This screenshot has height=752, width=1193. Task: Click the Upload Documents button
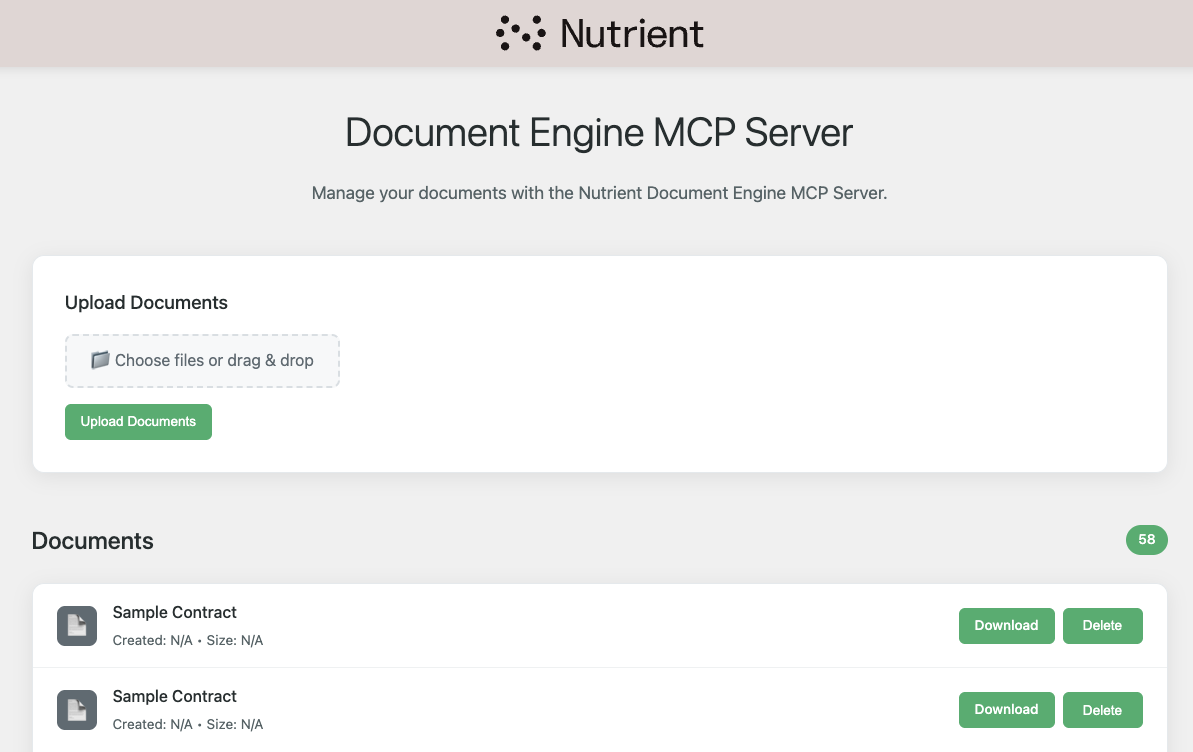138,421
